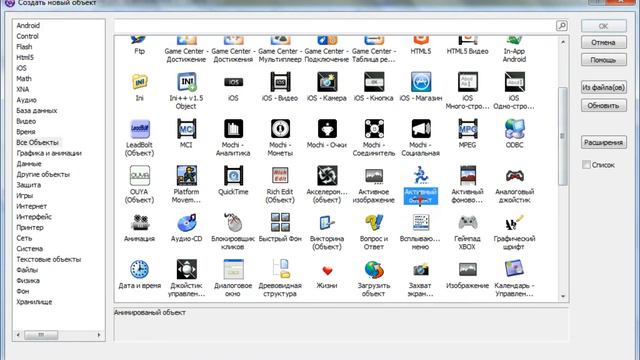Pick the Текстовые объекты category
This screenshot has width=640, height=360.
point(49,259)
